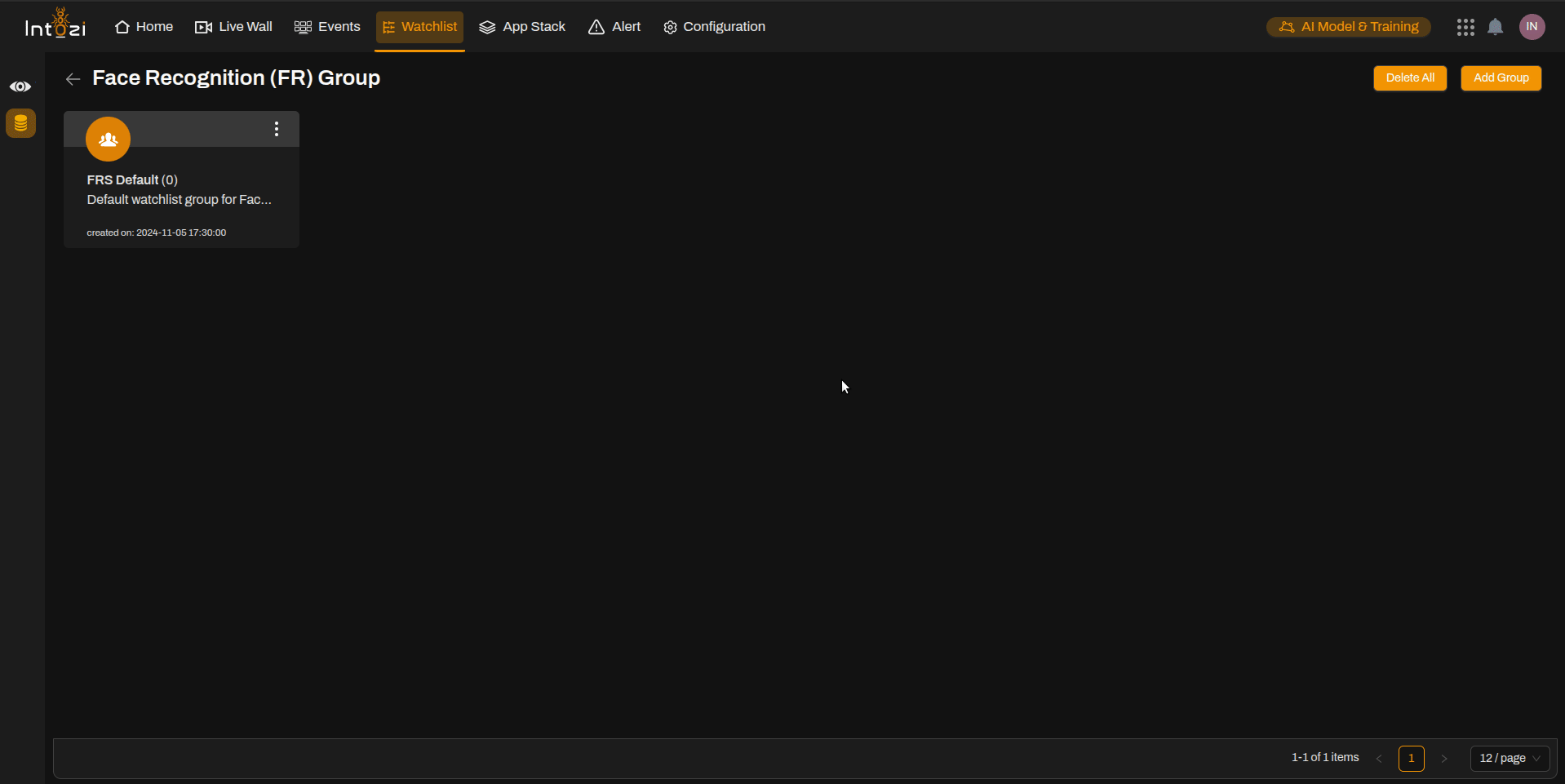Select the Live Wall camera icon
This screenshot has width=1565, height=784.
(x=202, y=26)
